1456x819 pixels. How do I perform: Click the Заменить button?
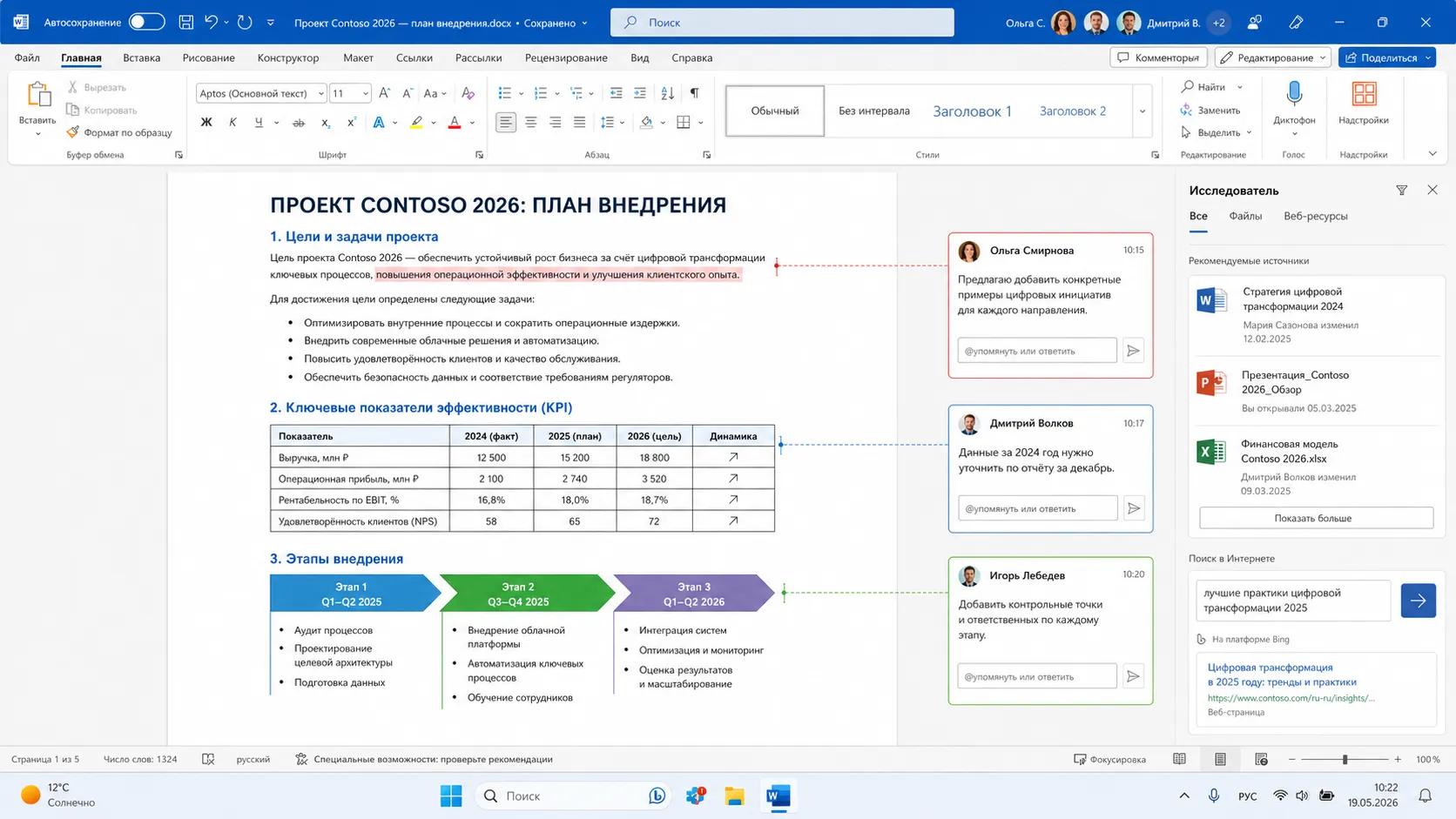click(x=1210, y=110)
